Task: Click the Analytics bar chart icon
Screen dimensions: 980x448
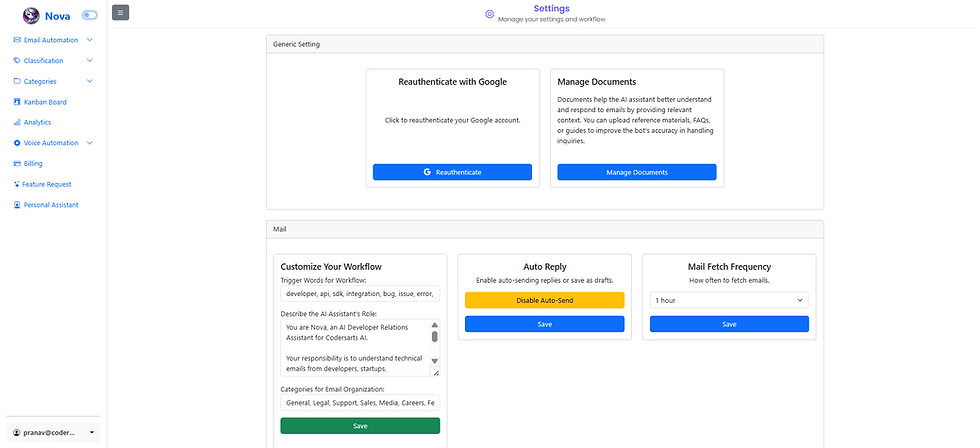Action: pyautogui.click(x=17, y=122)
